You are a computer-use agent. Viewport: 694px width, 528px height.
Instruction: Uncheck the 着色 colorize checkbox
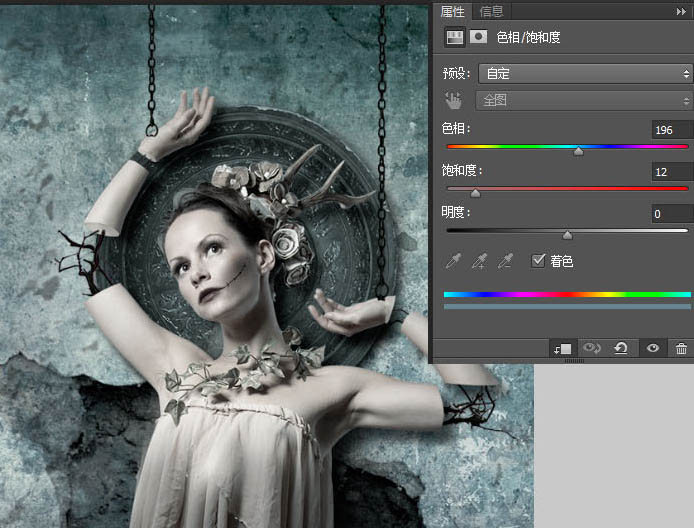tap(538, 261)
